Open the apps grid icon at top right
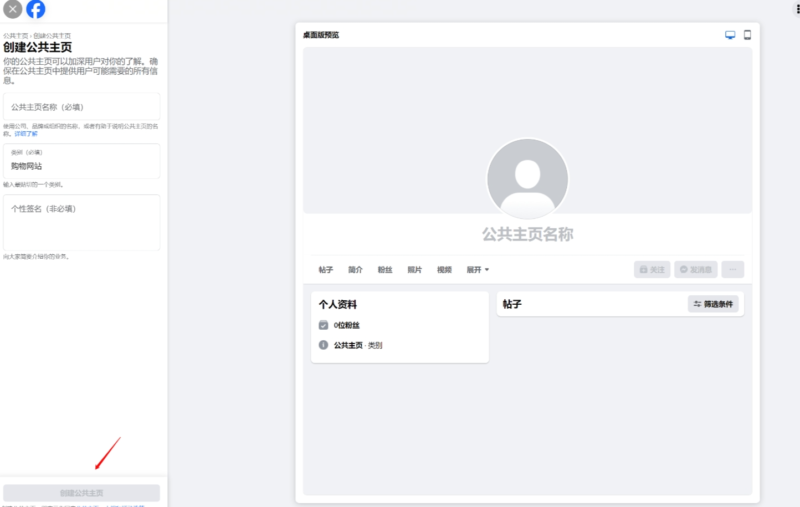 click(x=797, y=9)
